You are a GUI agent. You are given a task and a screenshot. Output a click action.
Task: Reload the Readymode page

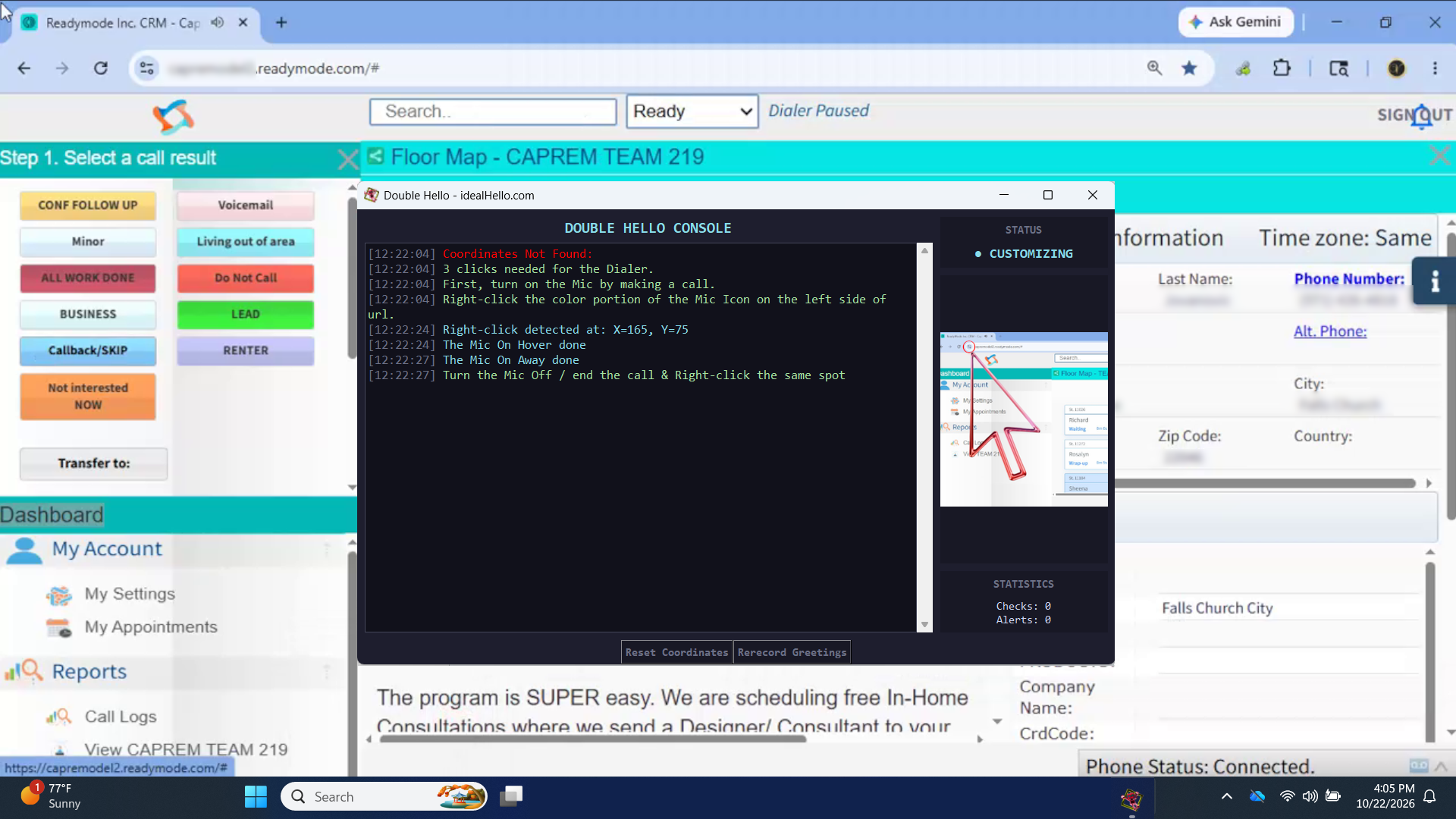click(101, 68)
